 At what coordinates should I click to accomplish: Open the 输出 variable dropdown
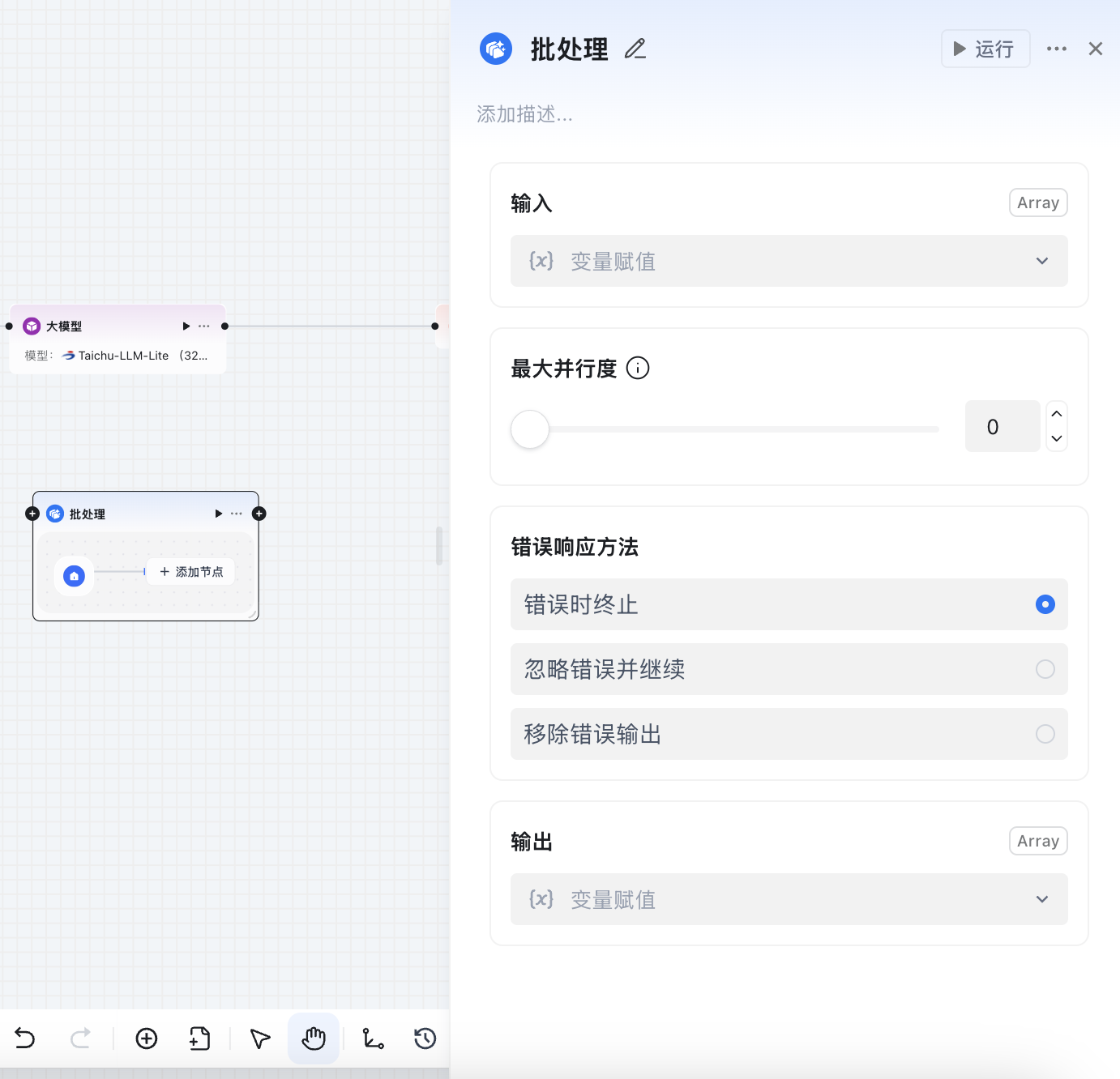click(x=789, y=899)
